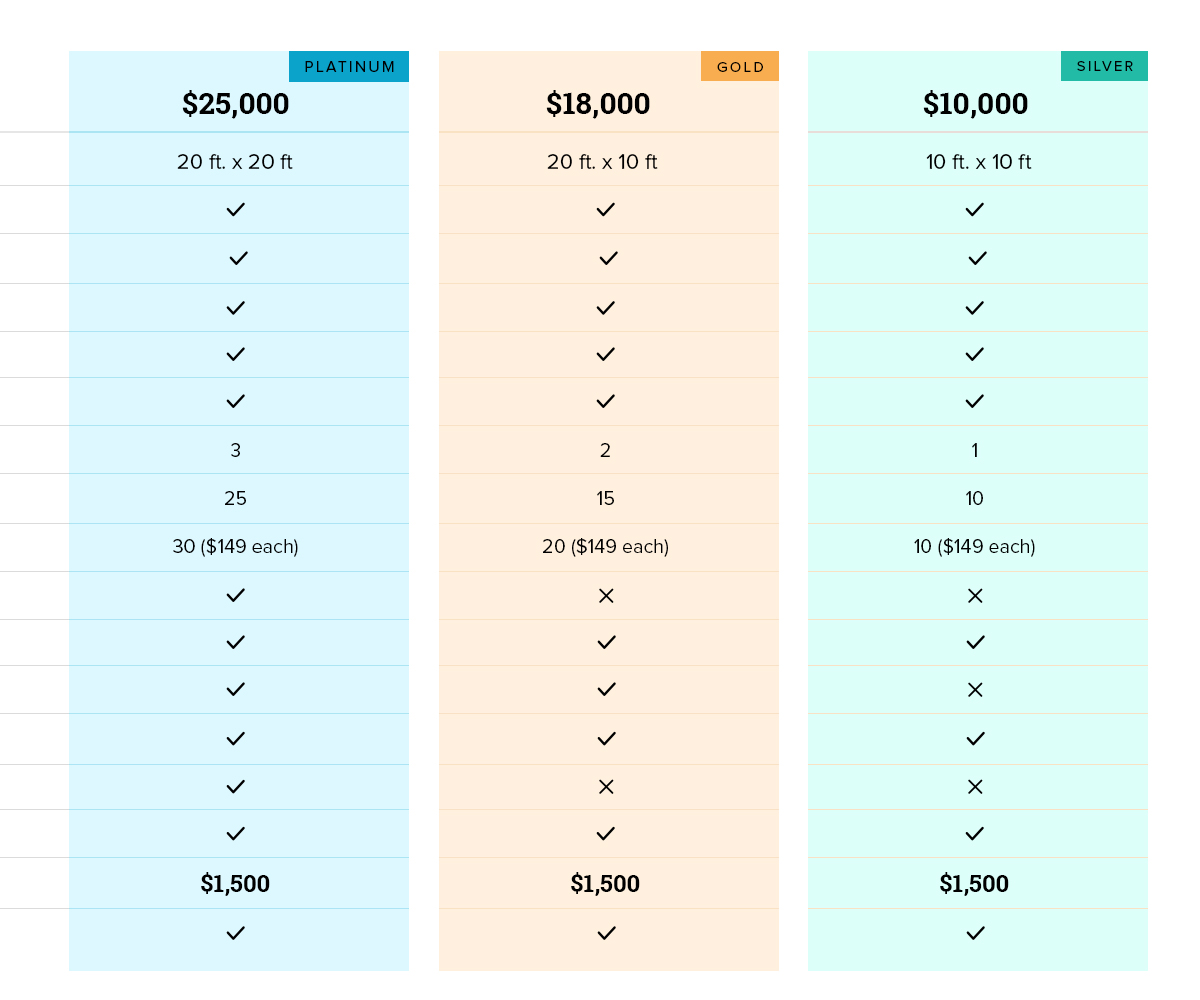Image resolution: width=1200 pixels, height=1000 pixels.
Task: Click the last X mark in Gold column
Action: click(605, 787)
